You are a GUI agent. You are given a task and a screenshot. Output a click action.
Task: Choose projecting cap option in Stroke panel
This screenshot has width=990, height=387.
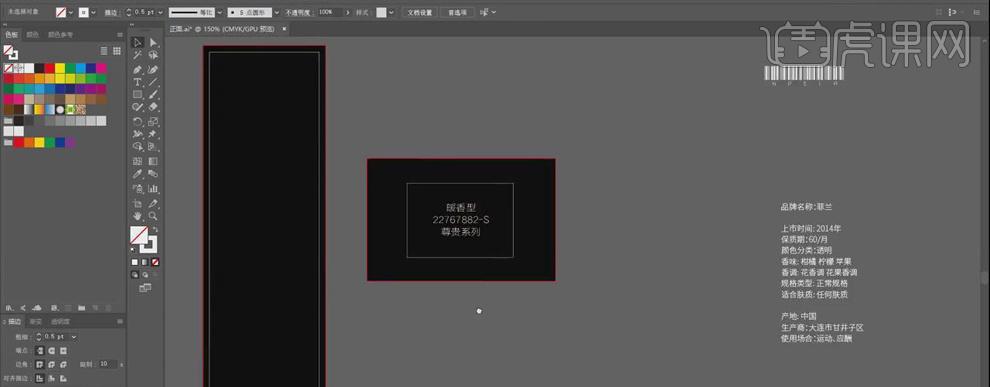pyautogui.click(x=63, y=350)
